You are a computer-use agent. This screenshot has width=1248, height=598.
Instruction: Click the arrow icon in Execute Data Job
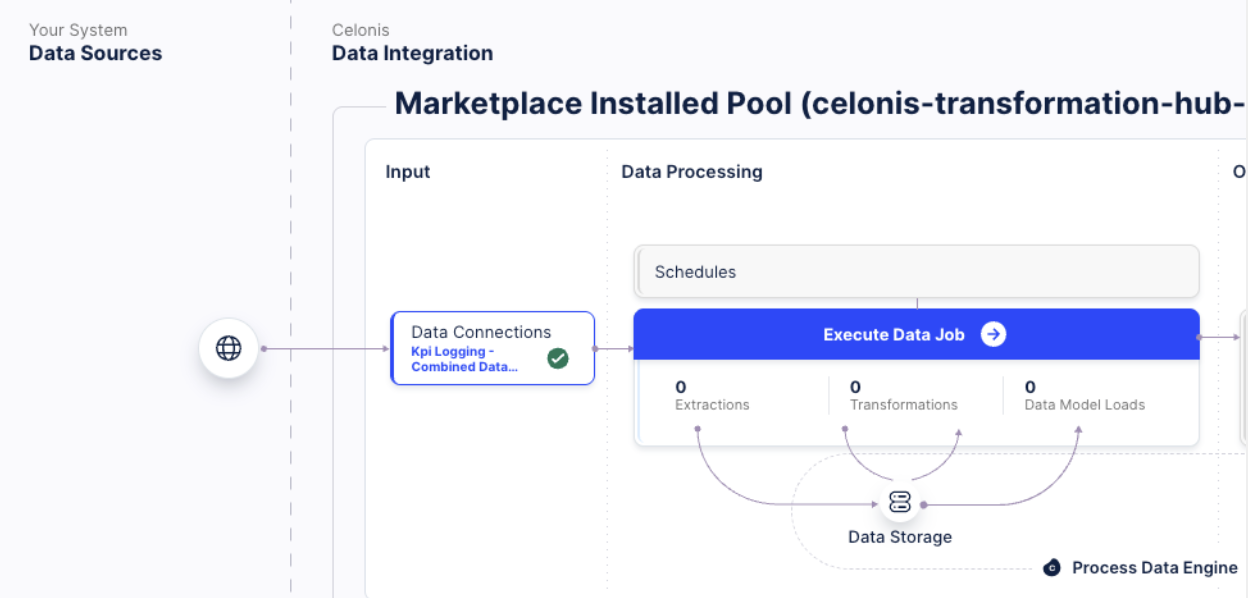pos(993,335)
